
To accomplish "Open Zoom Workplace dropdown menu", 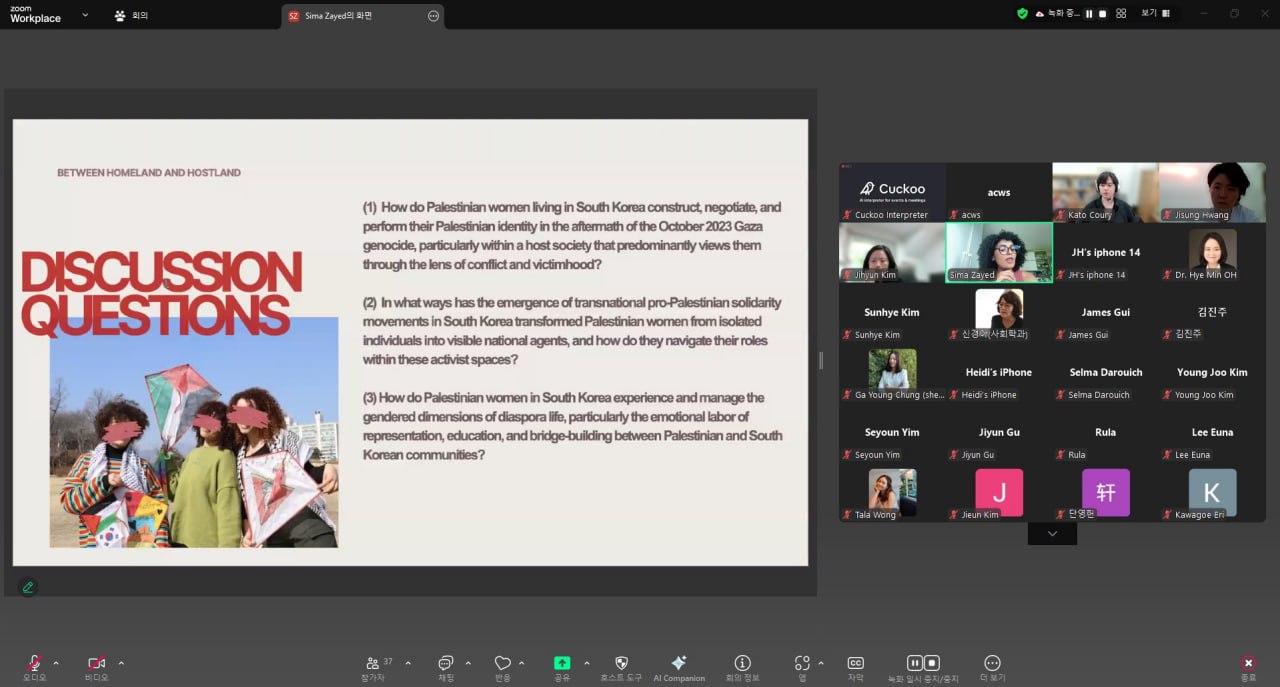I will click(85, 15).
